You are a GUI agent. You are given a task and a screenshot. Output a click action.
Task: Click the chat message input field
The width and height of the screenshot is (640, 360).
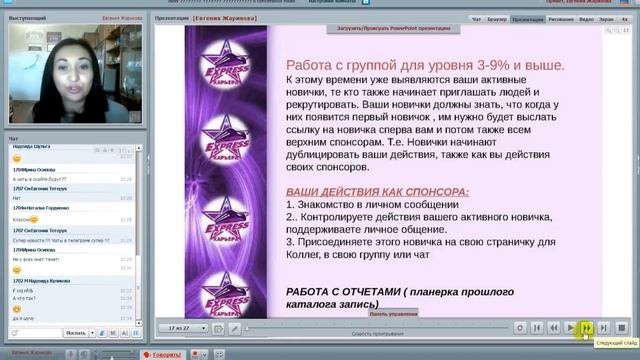pos(36,333)
